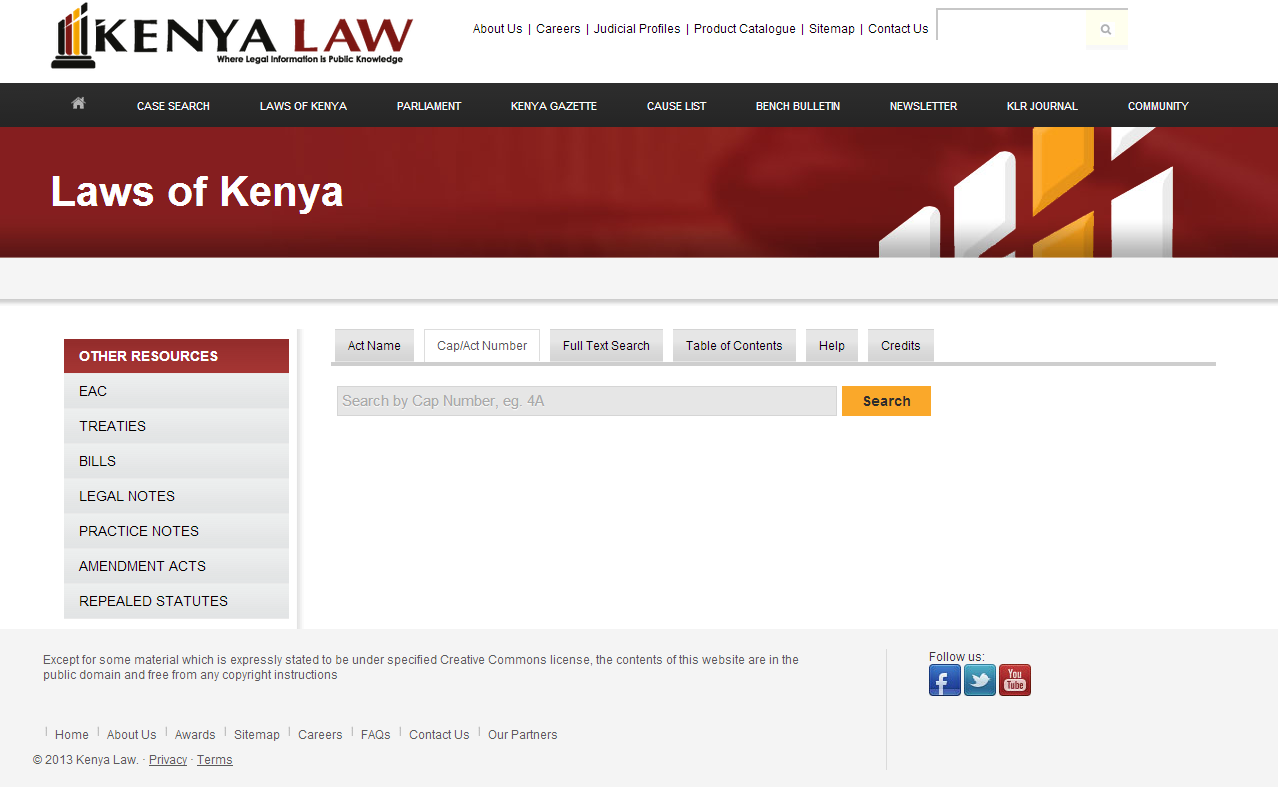The image size is (1278, 787).
Task: Open Laws of Kenya navigation menu item
Action: 303,106
